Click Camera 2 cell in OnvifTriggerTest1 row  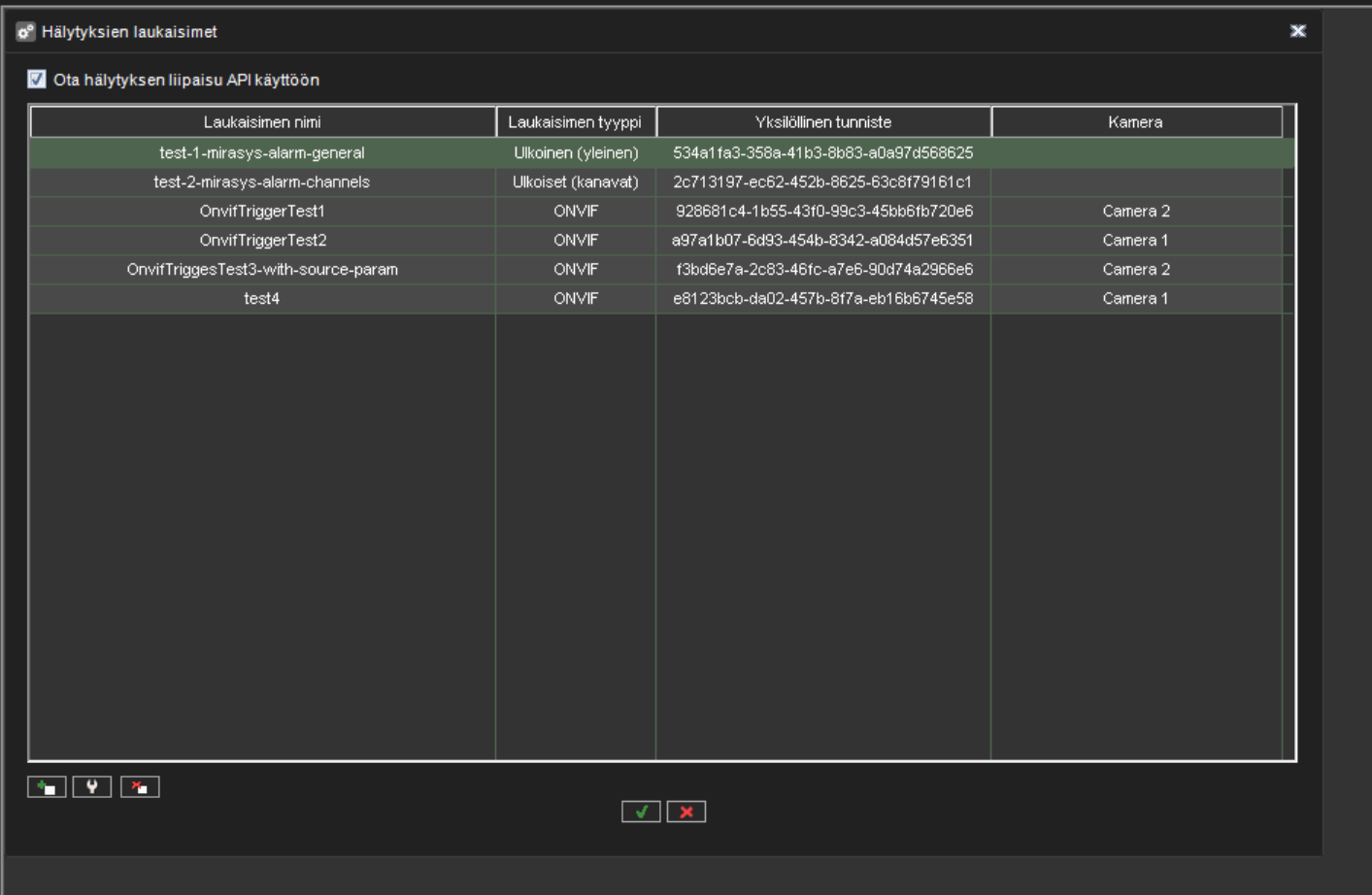(x=1135, y=211)
